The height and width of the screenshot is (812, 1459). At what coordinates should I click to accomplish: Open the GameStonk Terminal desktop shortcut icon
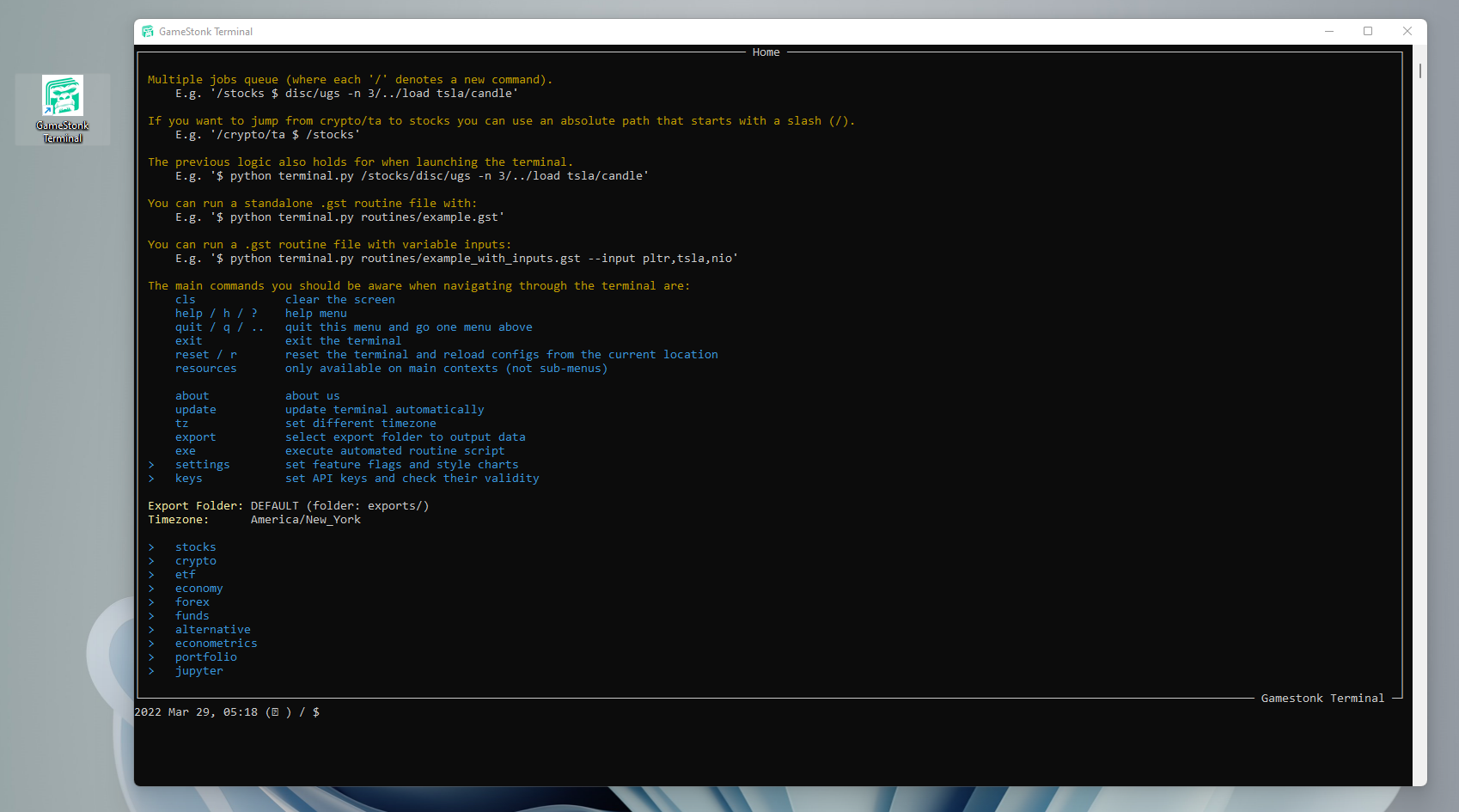pyautogui.click(x=63, y=109)
